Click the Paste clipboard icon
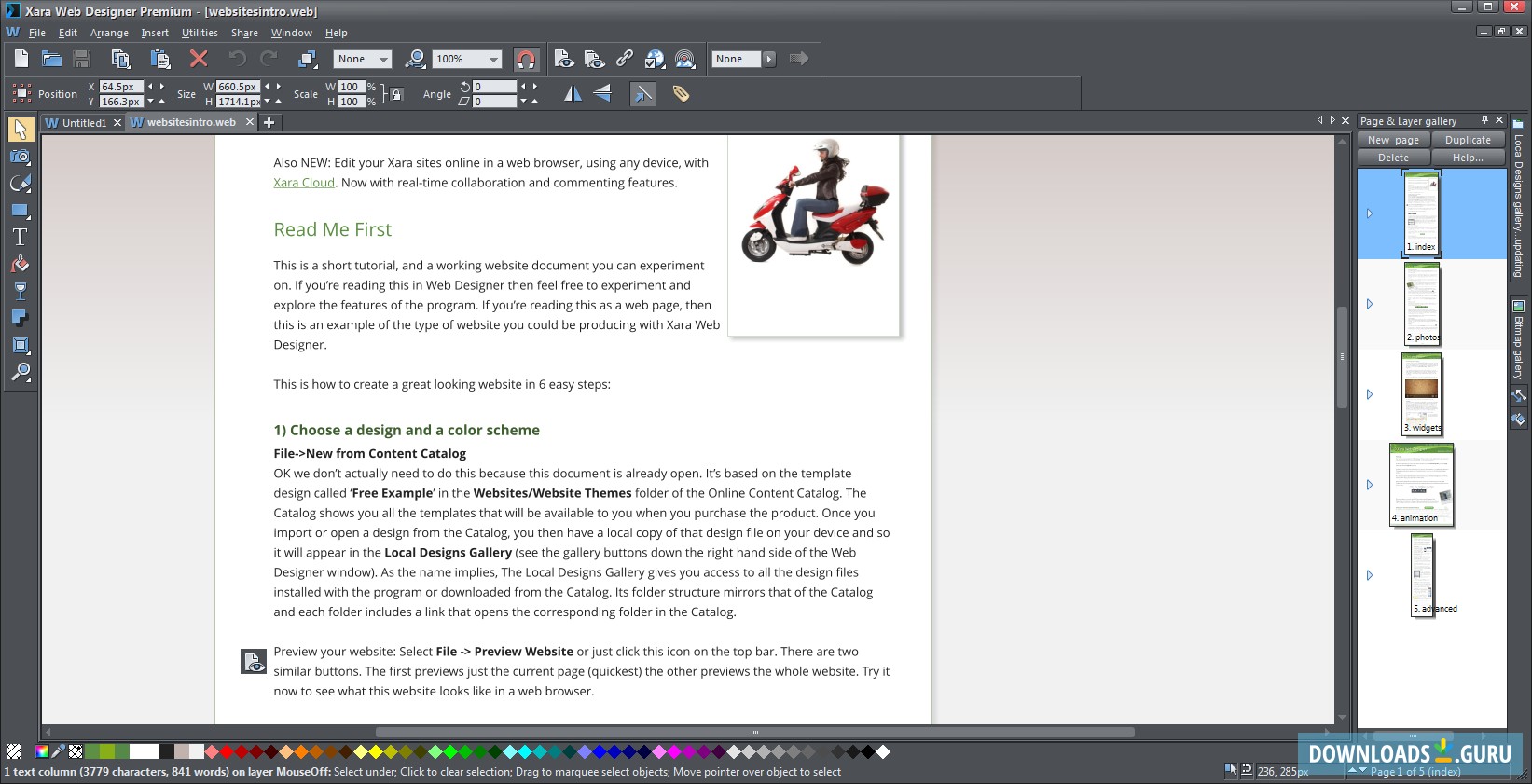 (159, 59)
